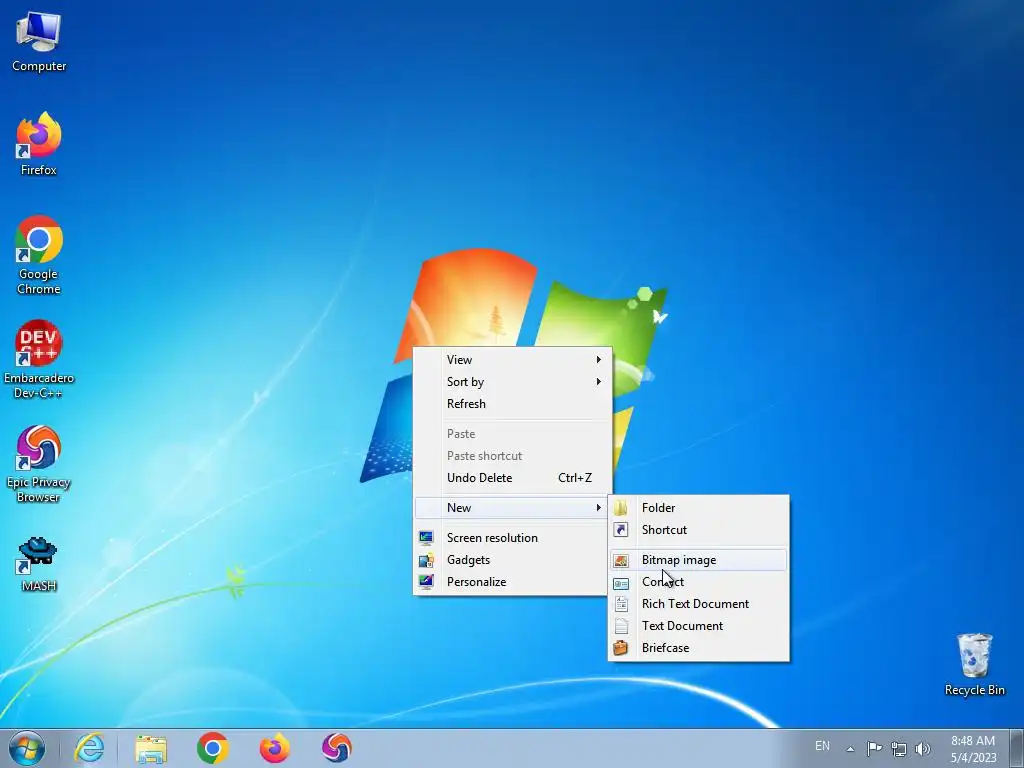1024x768 pixels.
Task: Show hidden tray icons arrow
Action: coord(850,749)
